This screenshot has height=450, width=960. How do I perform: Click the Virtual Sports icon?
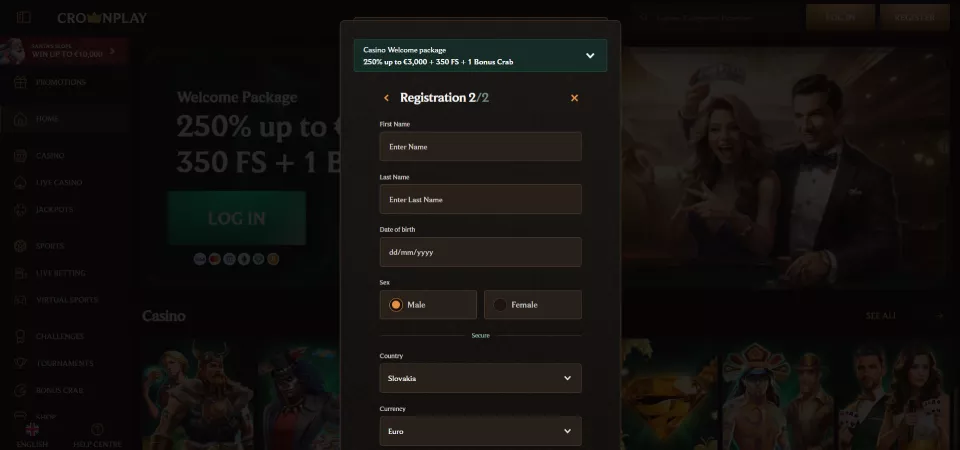(x=20, y=300)
